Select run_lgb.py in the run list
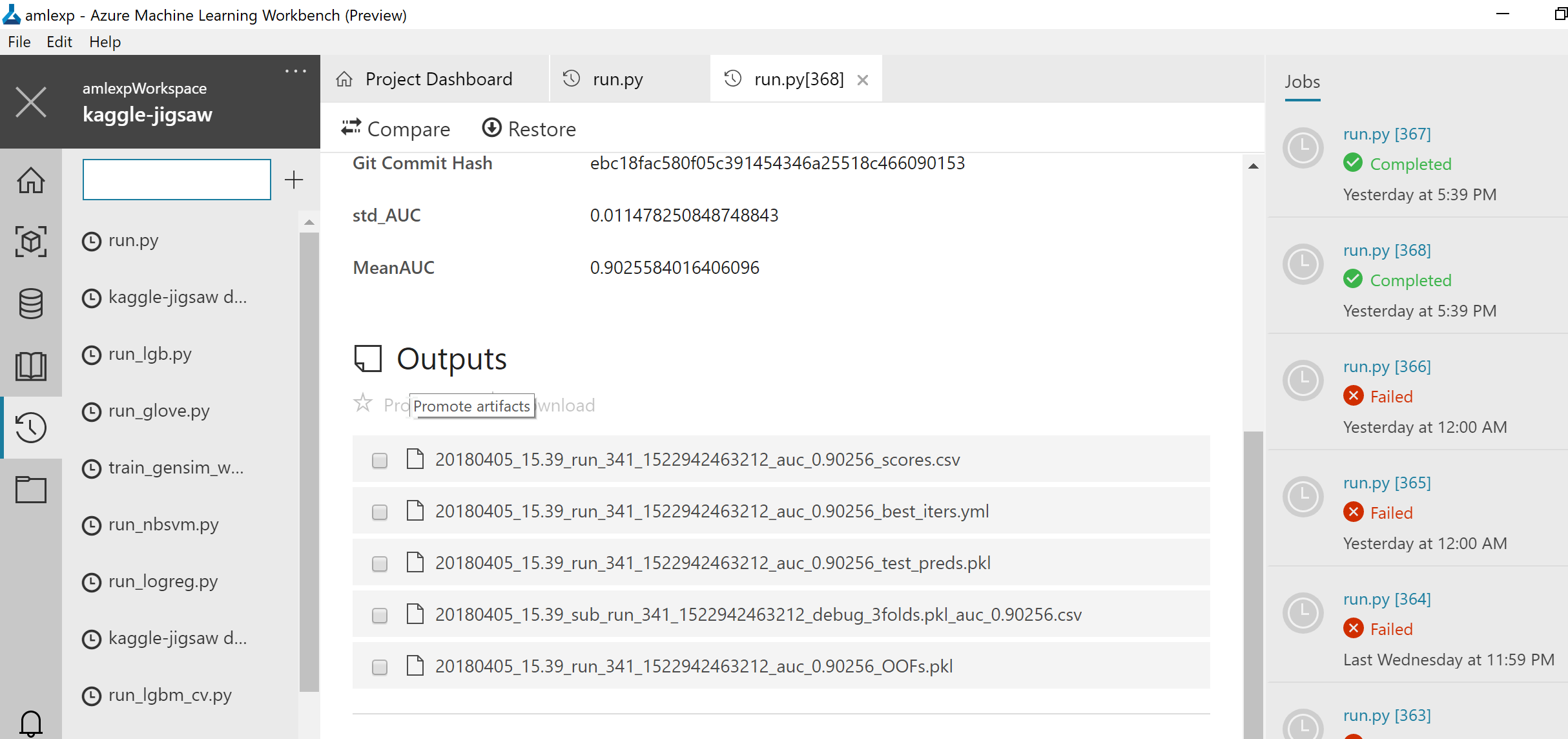1568x739 pixels. (x=150, y=354)
